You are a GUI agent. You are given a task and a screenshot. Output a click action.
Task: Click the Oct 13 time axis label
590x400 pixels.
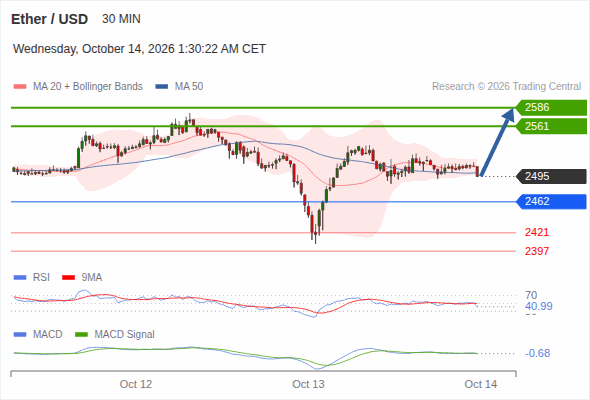pyautogui.click(x=308, y=384)
